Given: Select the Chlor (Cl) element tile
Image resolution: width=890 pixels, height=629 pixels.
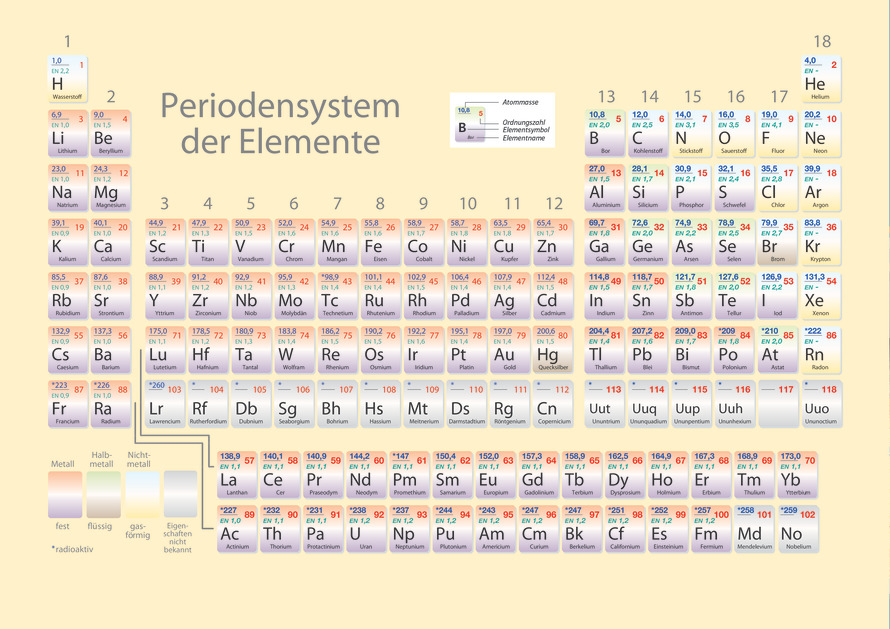Looking at the screenshot, I should point(777,188).
